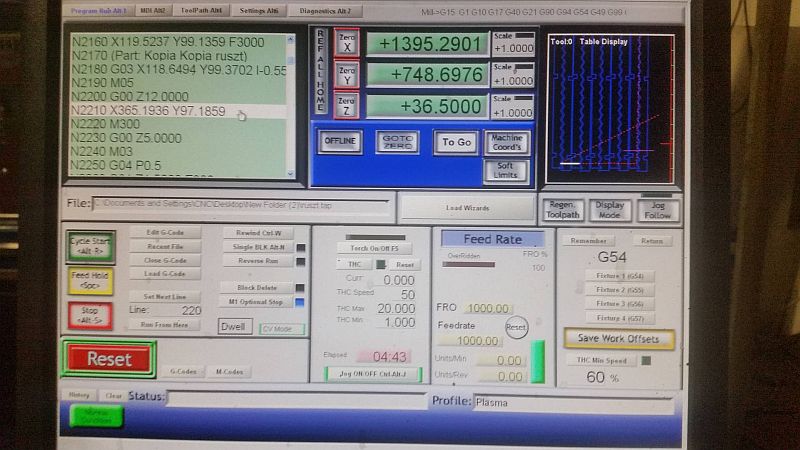Click the Z axis Scale field
800x450 pixels.
tap(513, 112)
